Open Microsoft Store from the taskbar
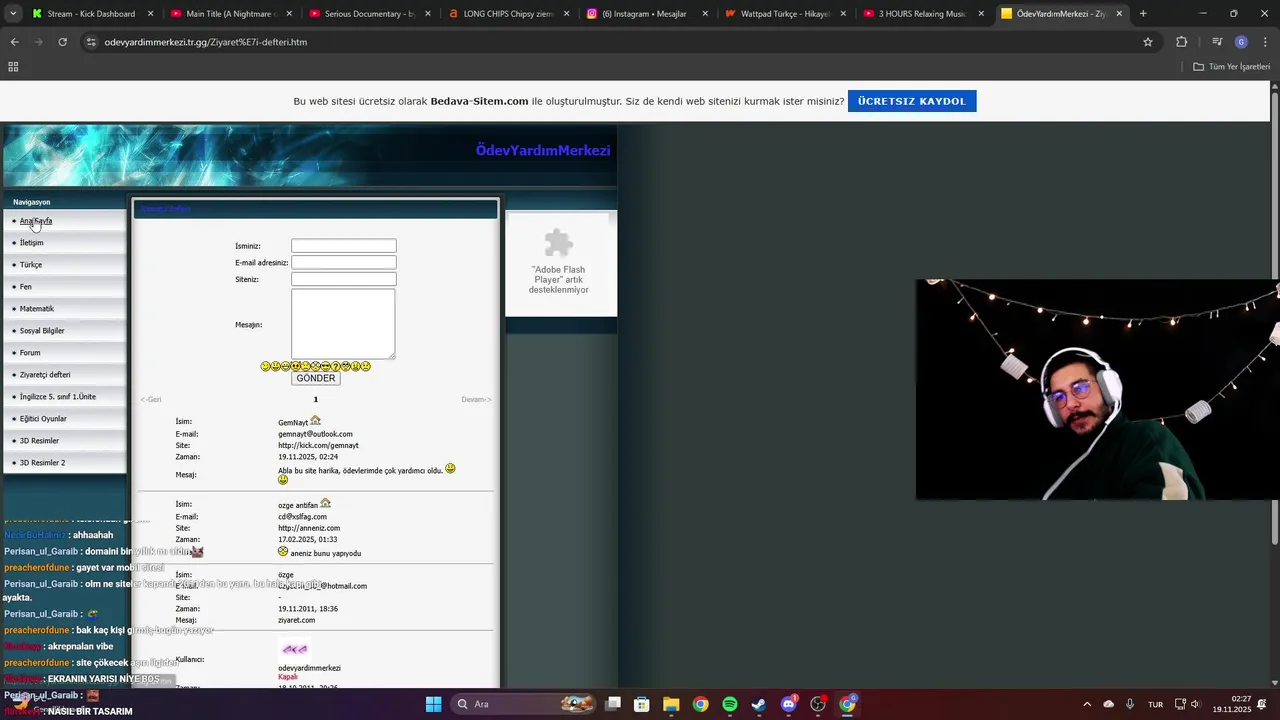The image size is (1280, 720). coord(642,704)
